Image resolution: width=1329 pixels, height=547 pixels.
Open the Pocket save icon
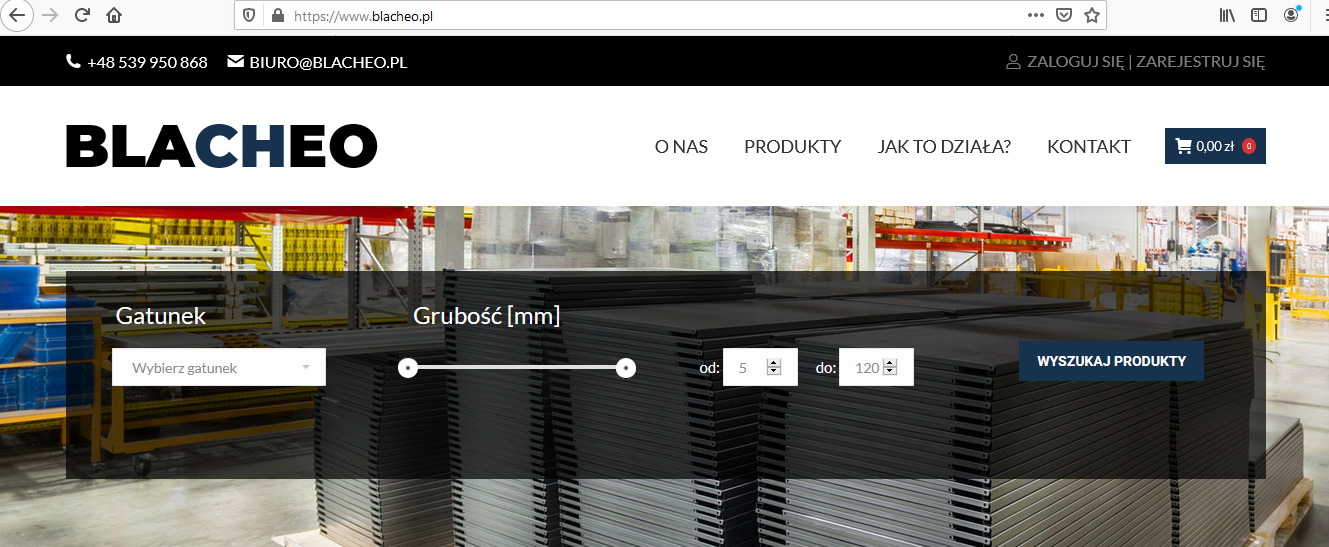[x=1064, y=15]
